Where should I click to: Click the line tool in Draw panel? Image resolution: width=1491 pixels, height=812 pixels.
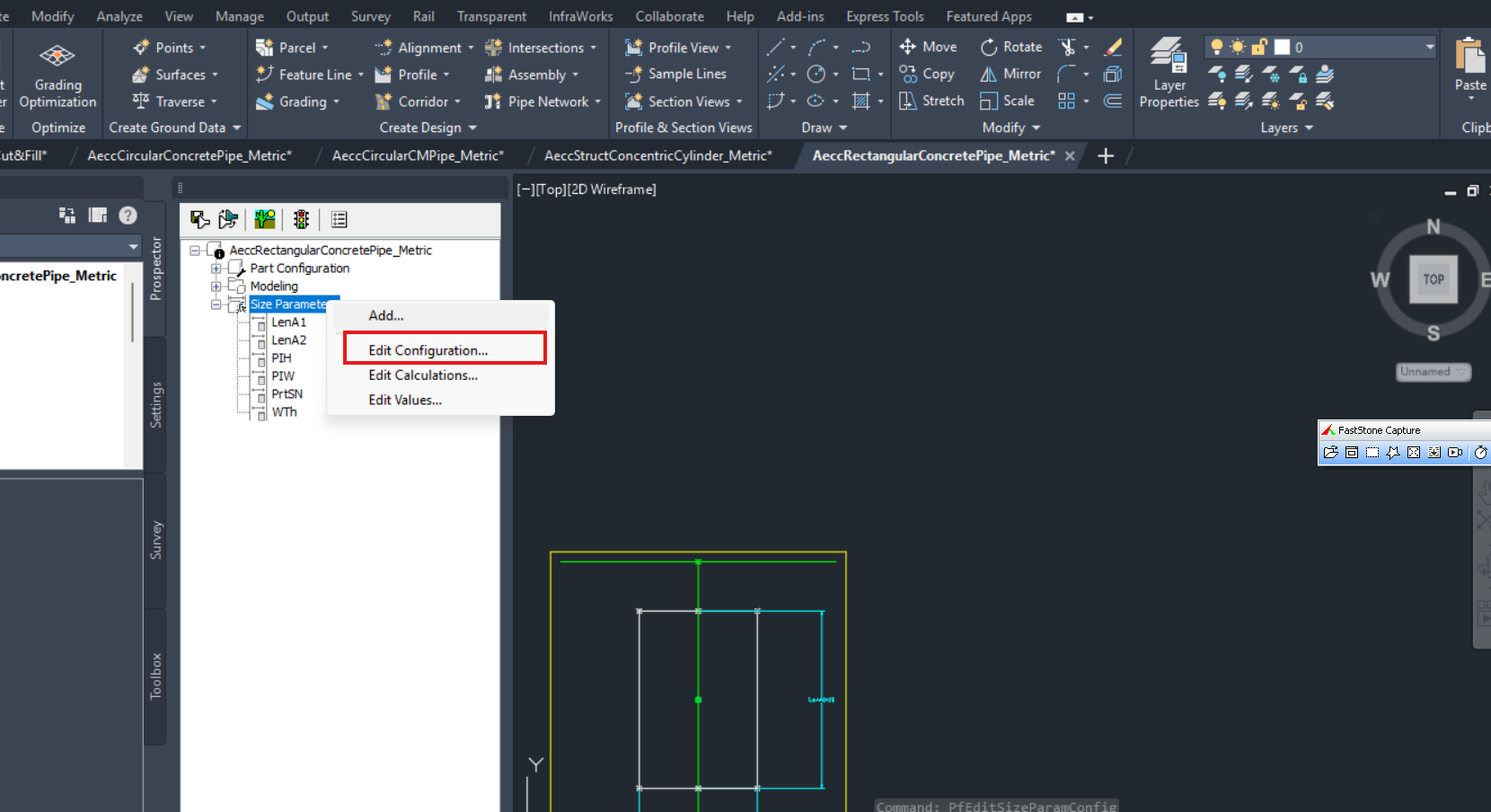[776, 47]
